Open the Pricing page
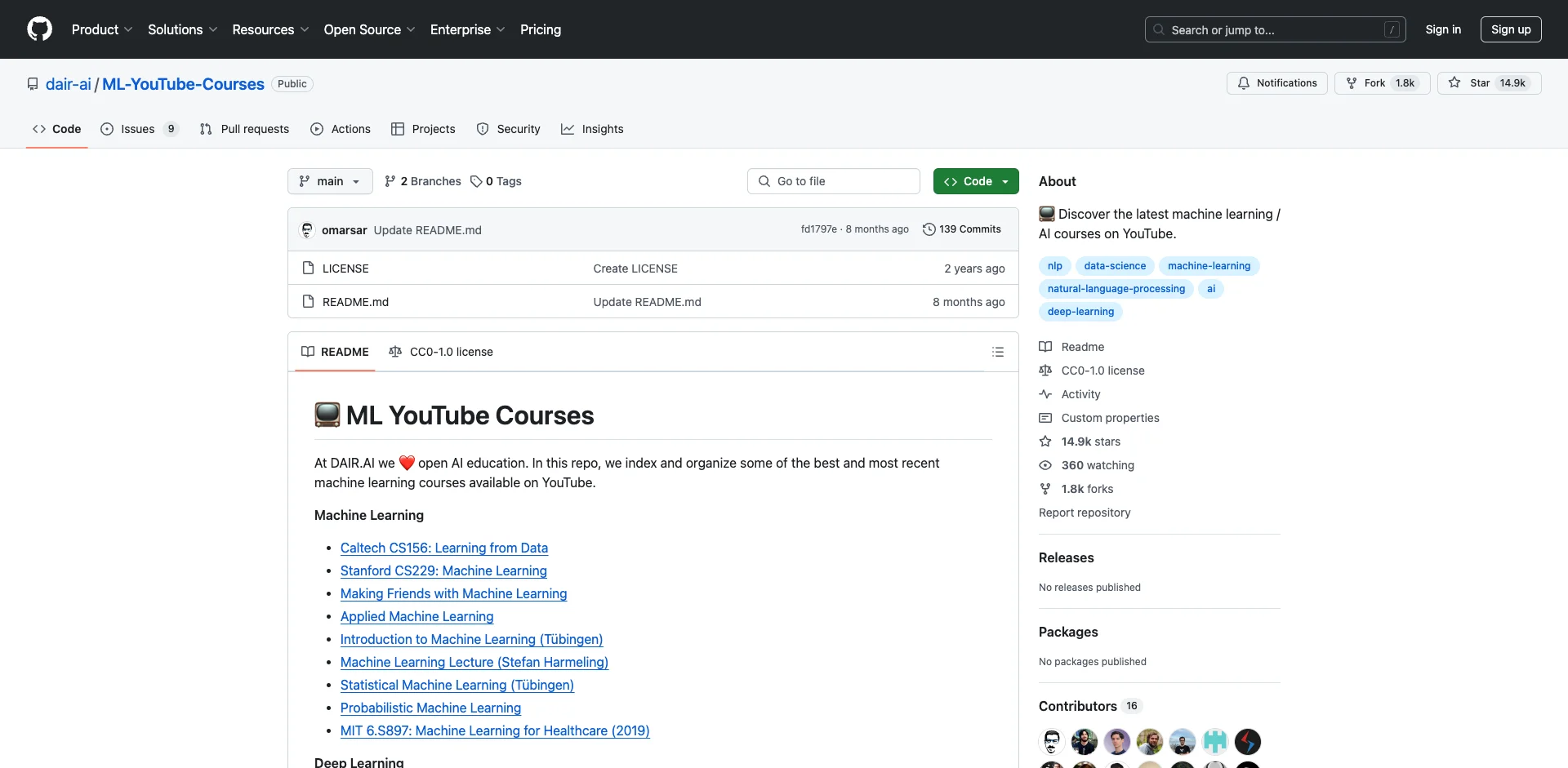The width and height of the screenshot is (1568, 768). (x=541, y=29)
